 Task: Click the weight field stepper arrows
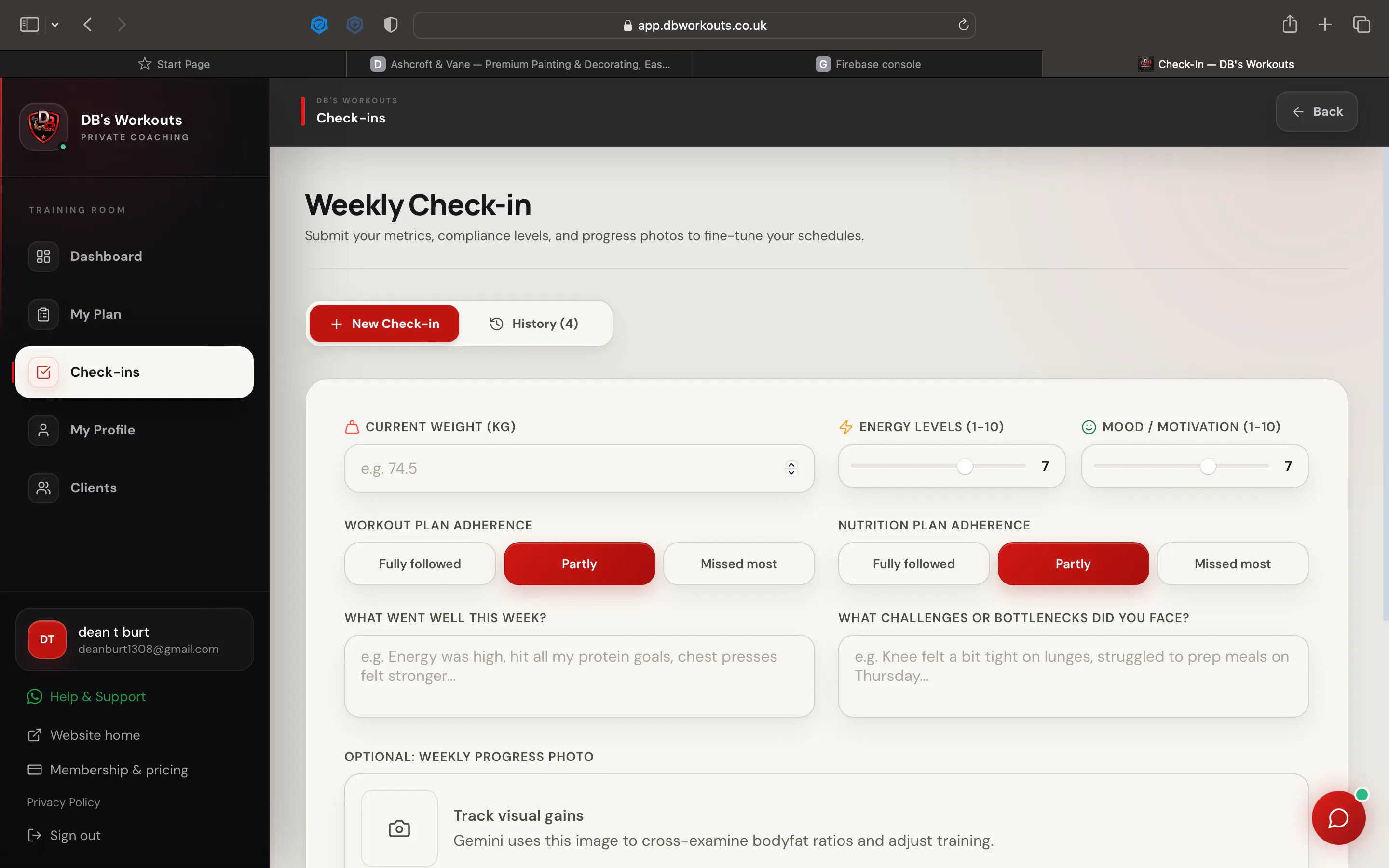(791, 468)
